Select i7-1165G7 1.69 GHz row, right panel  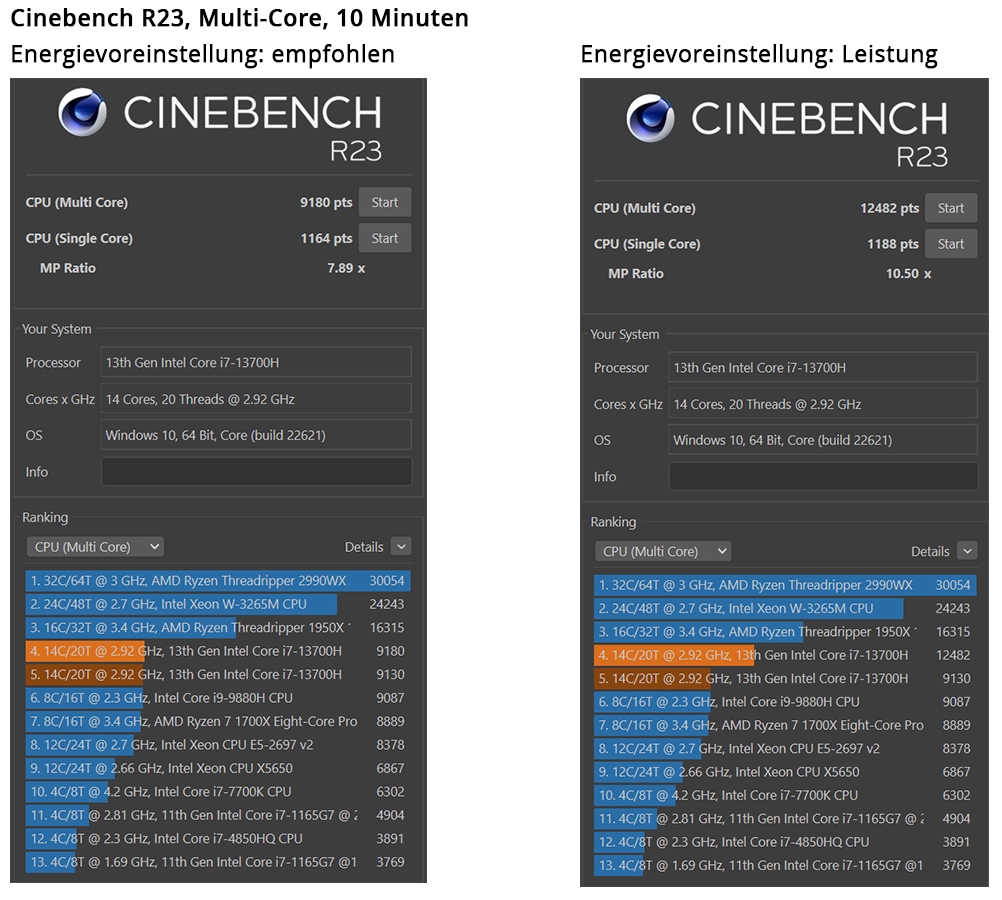(785, 865)
